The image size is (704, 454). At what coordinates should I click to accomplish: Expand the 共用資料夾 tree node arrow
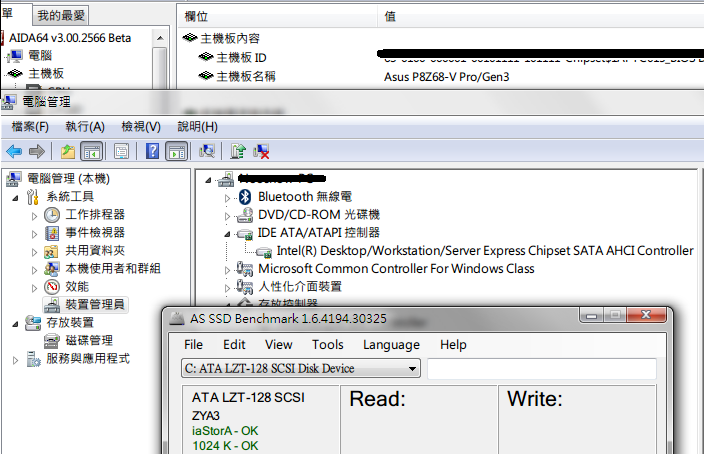click(x=35, y=252)
